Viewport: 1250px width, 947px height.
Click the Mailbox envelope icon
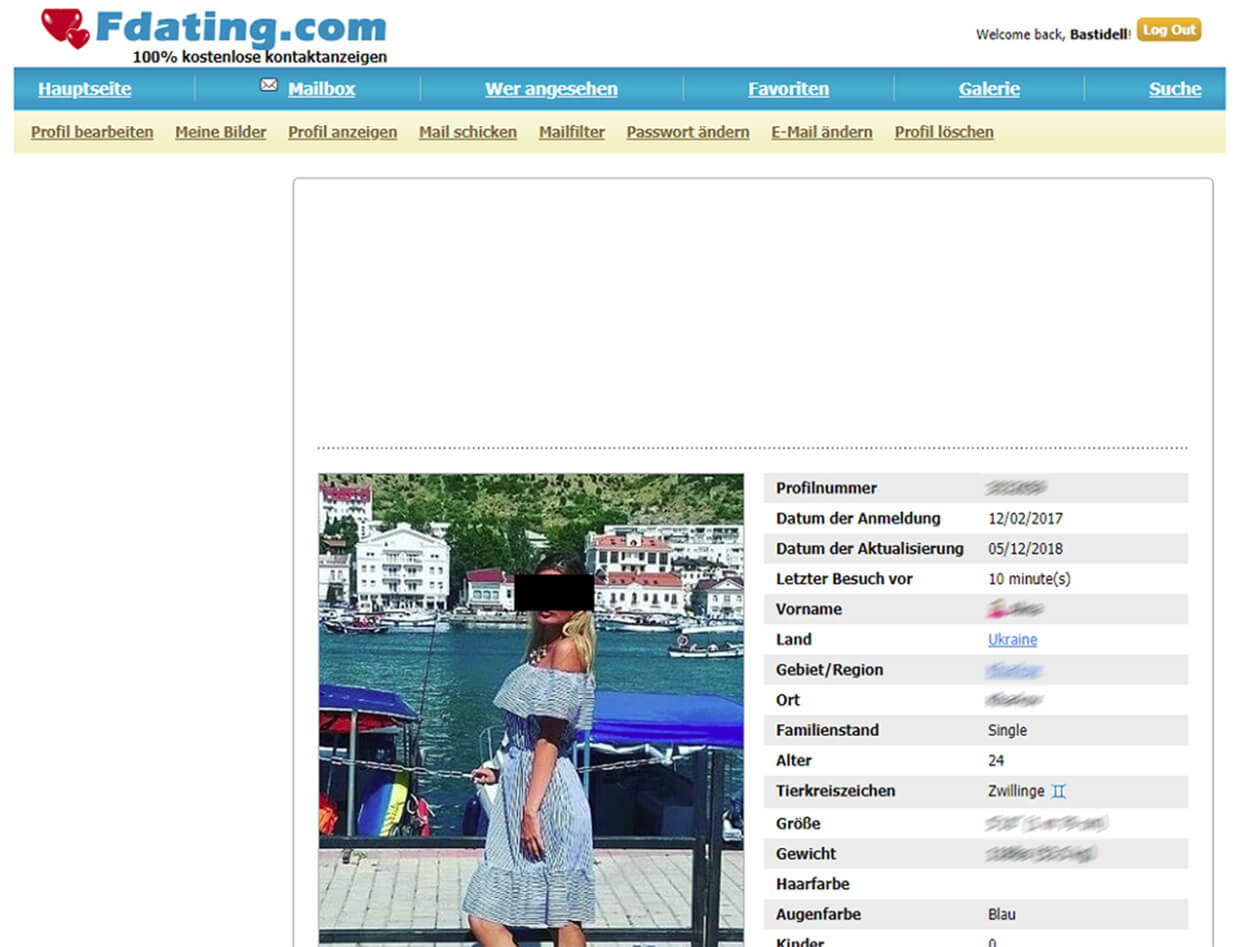tap(269, 85)
